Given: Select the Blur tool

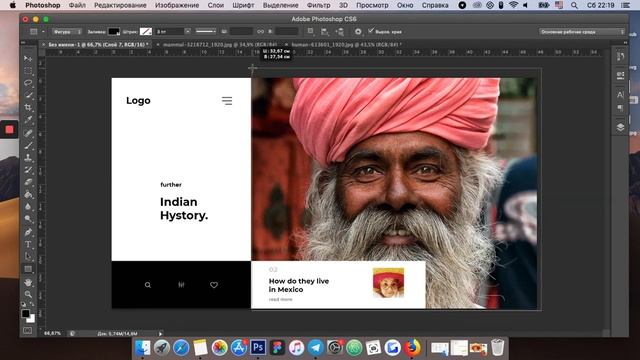Looking at the screenshot, I should click(x=28, y=207).
